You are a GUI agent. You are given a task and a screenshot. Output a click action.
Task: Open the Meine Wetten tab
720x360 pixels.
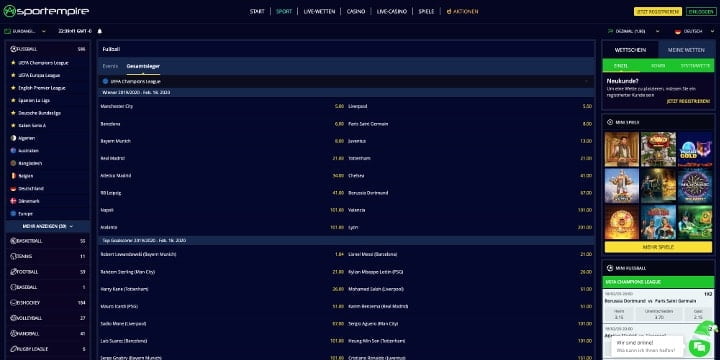point(686,50)
